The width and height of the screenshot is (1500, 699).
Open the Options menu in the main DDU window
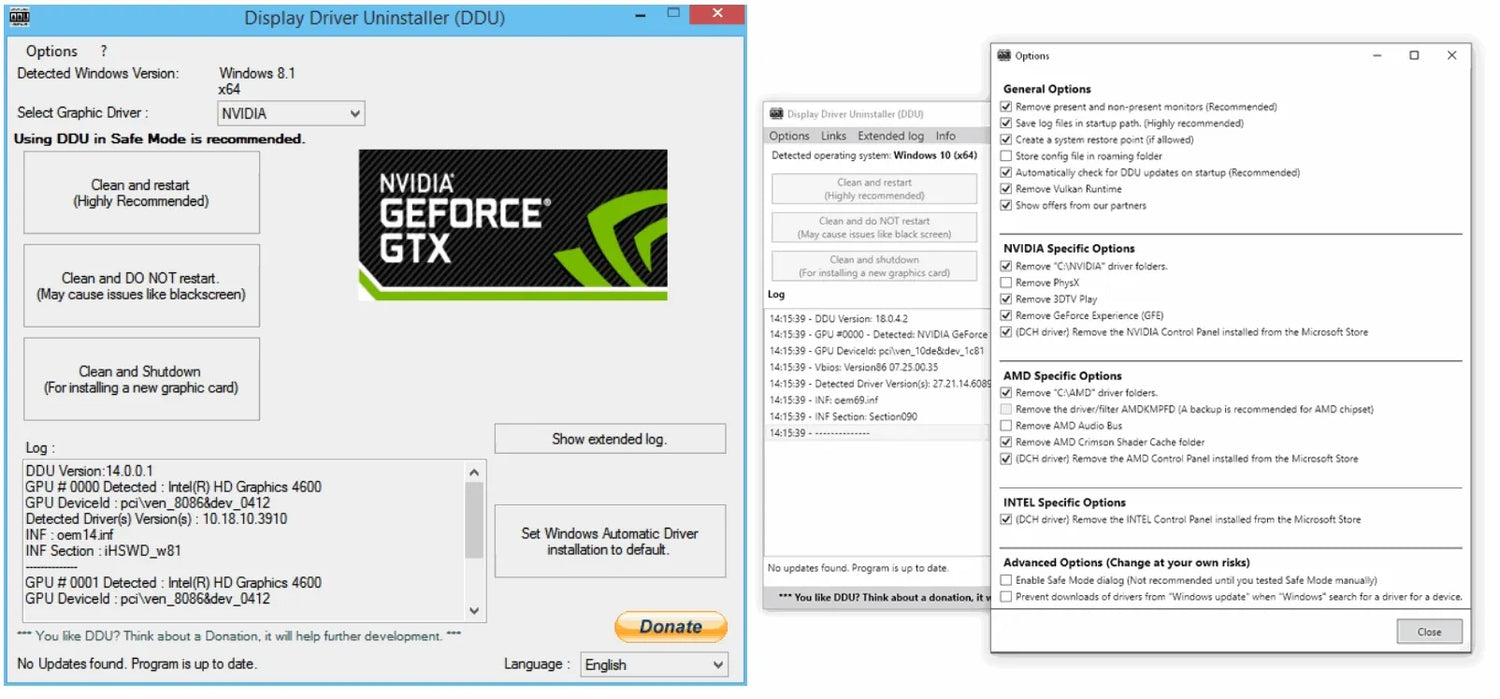tap(51, 50)
